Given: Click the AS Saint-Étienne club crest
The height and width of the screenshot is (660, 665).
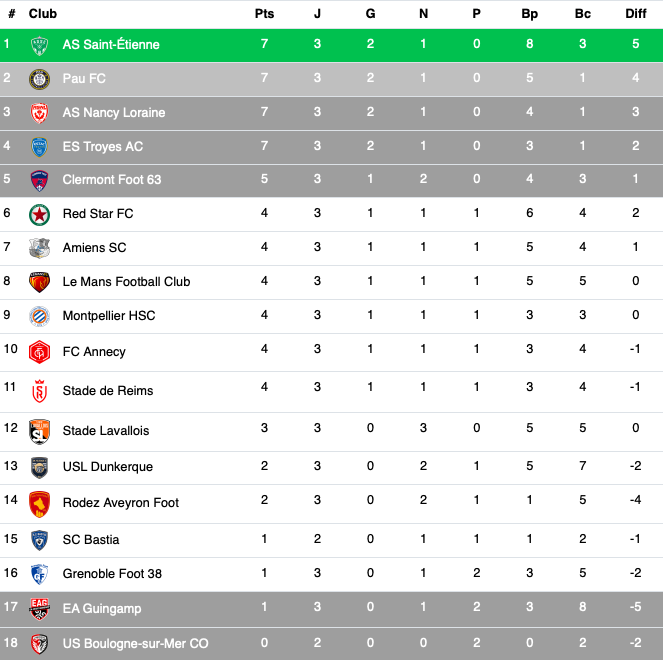Looking at the screenshot, I should tap(39, 45).
